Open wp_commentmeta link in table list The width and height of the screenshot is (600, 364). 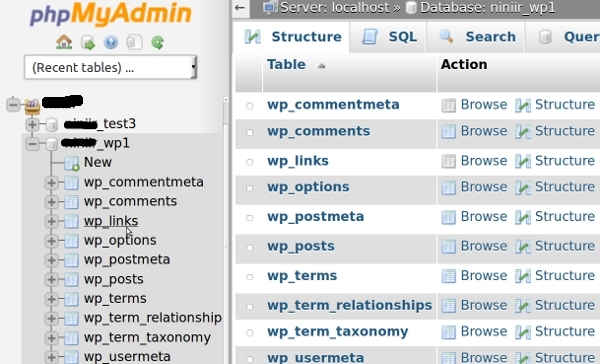click(333, 105)
